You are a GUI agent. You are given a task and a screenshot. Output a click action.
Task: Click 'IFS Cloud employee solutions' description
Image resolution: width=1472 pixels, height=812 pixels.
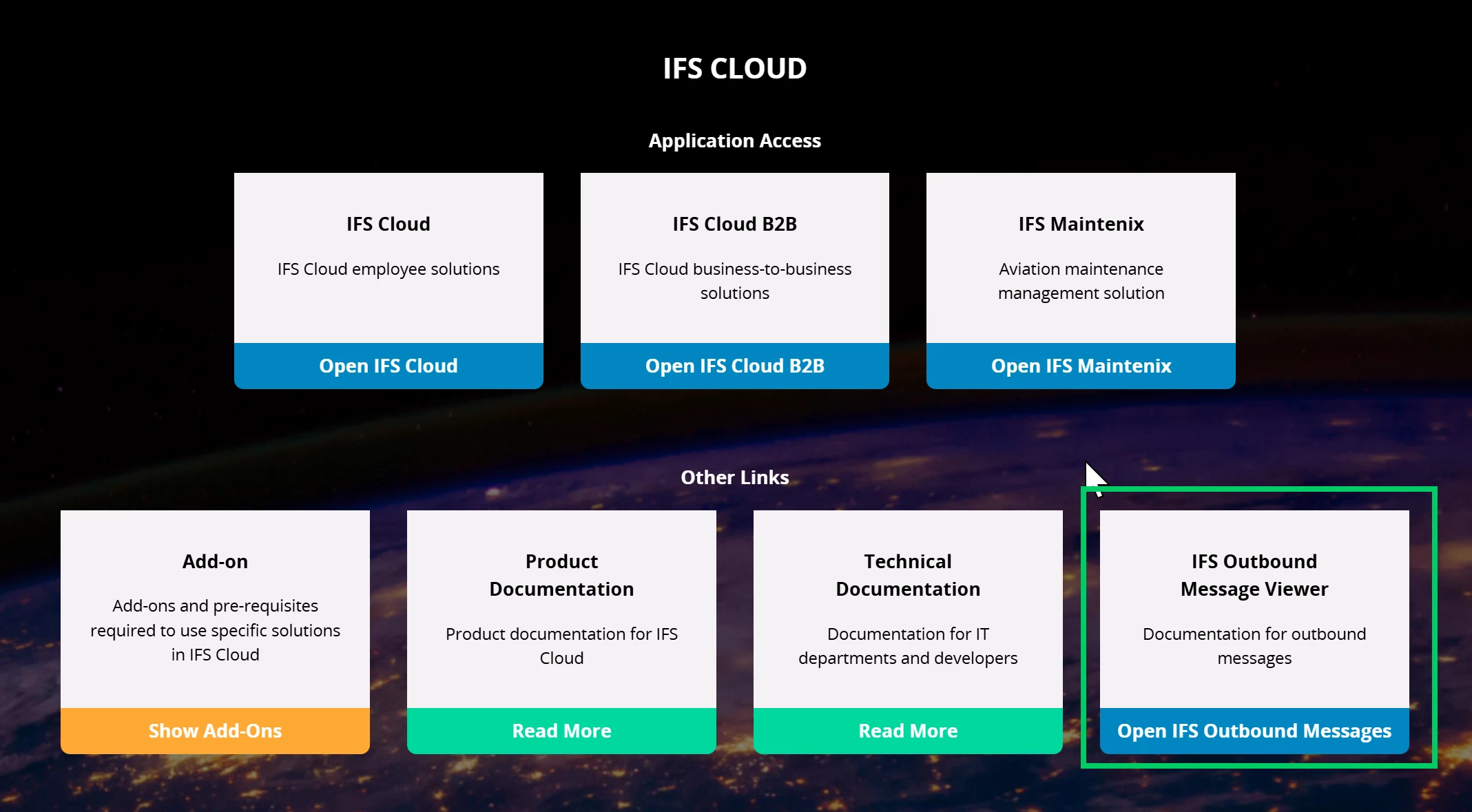pos(388,269)
